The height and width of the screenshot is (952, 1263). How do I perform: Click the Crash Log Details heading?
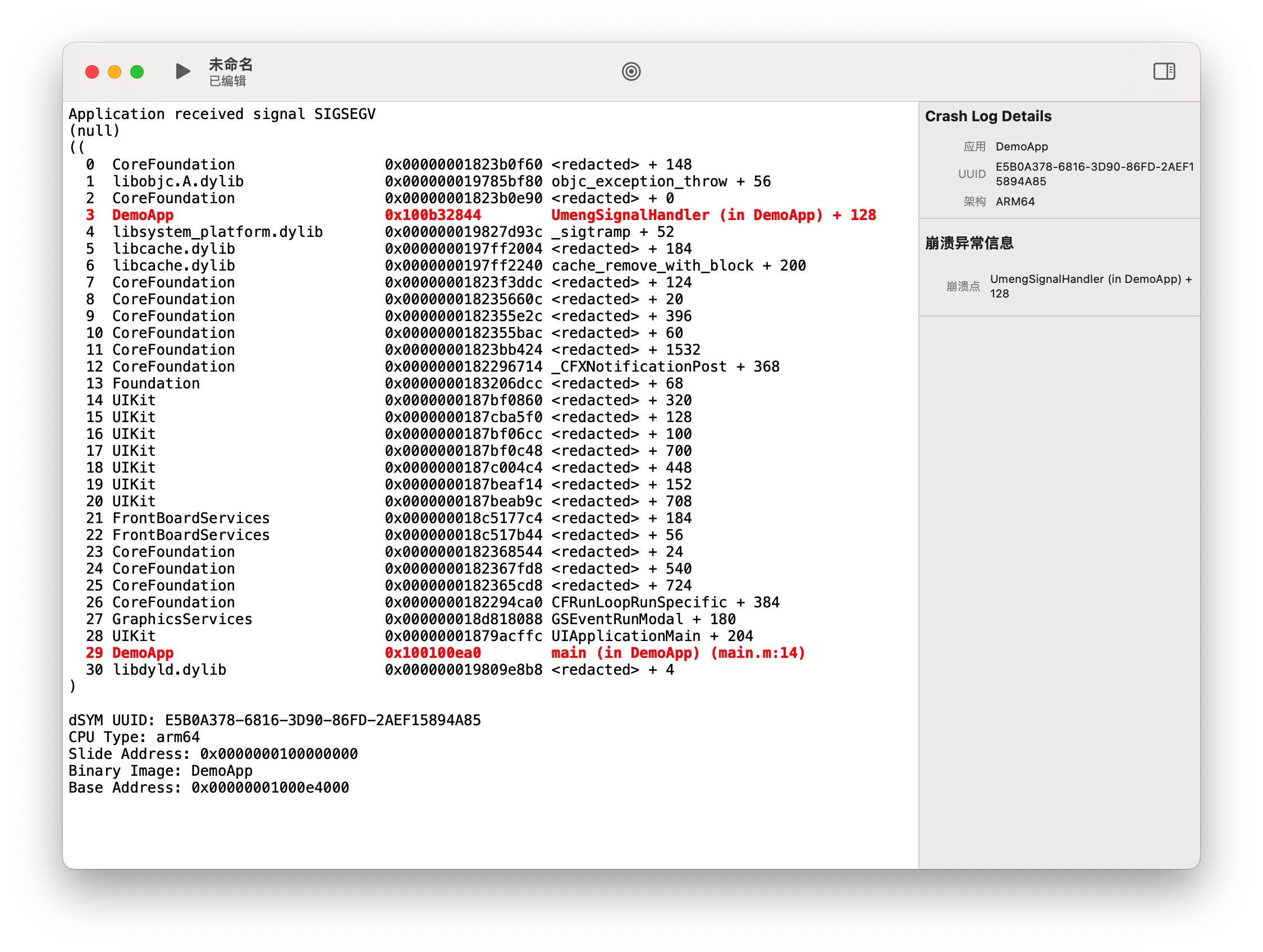(x=988, y=117)
